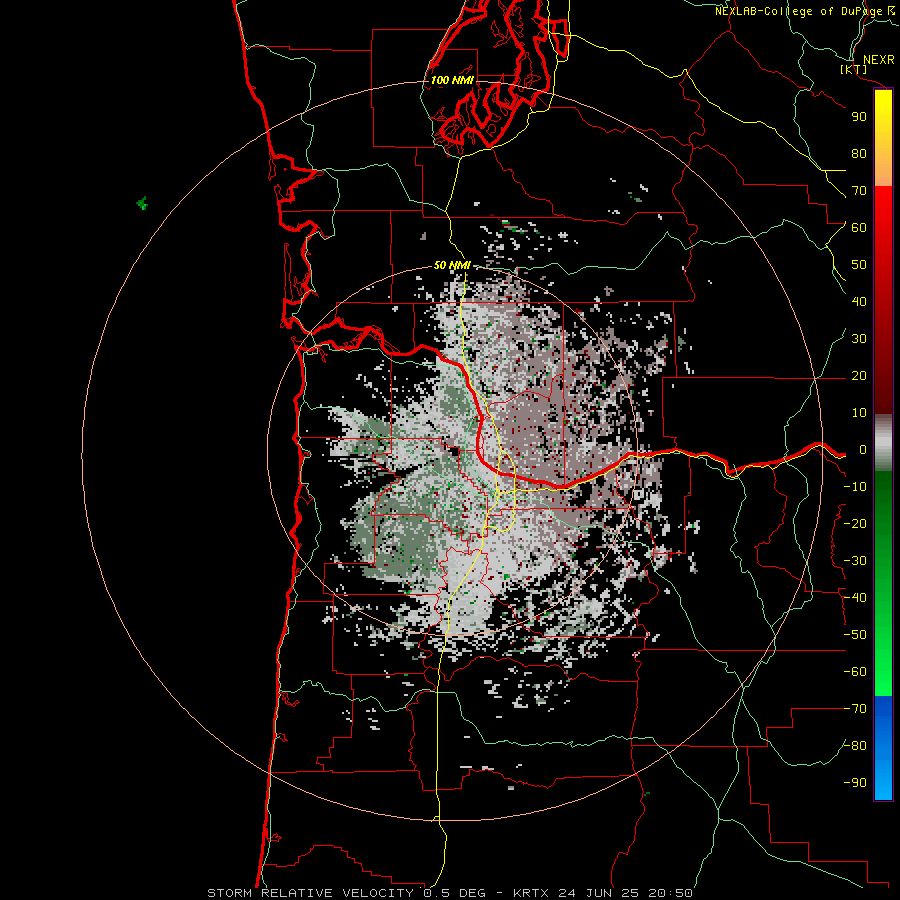Click the 40 value on the velocity scale
900x900 pixels.
[859, 302]
